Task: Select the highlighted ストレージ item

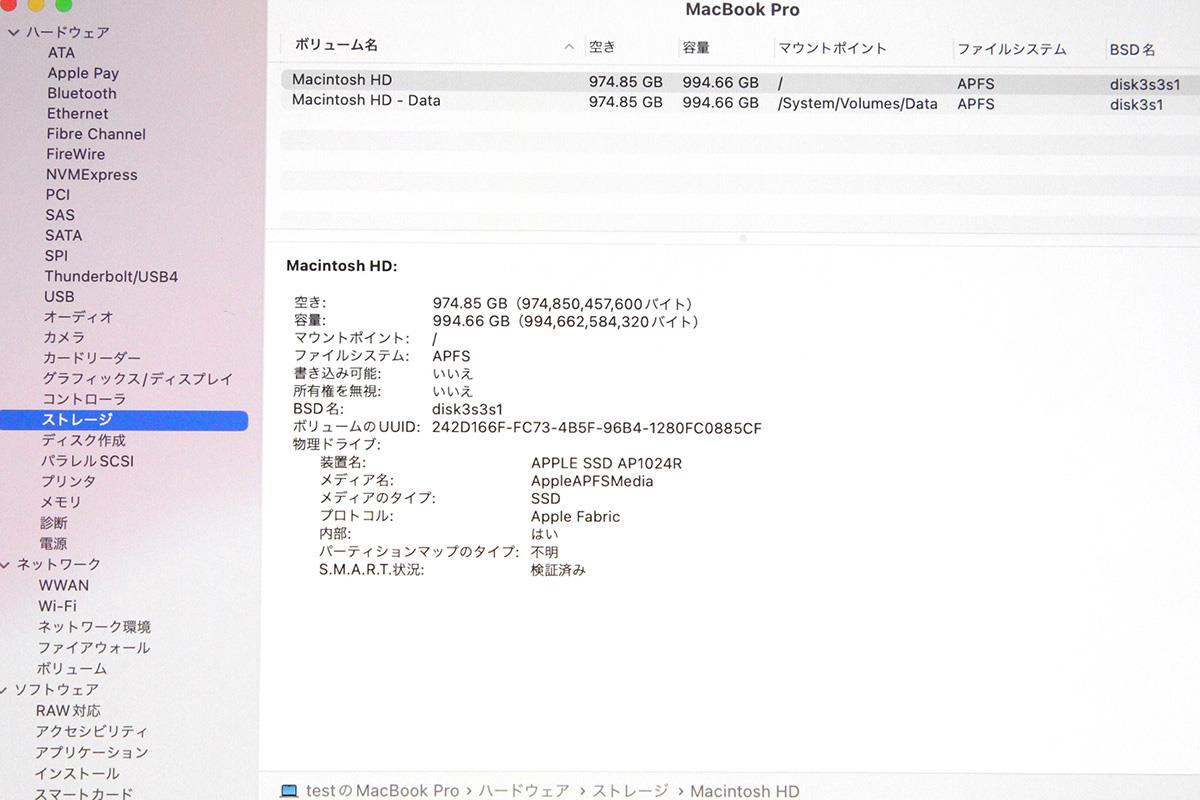Action: click(x=124, y=420)
